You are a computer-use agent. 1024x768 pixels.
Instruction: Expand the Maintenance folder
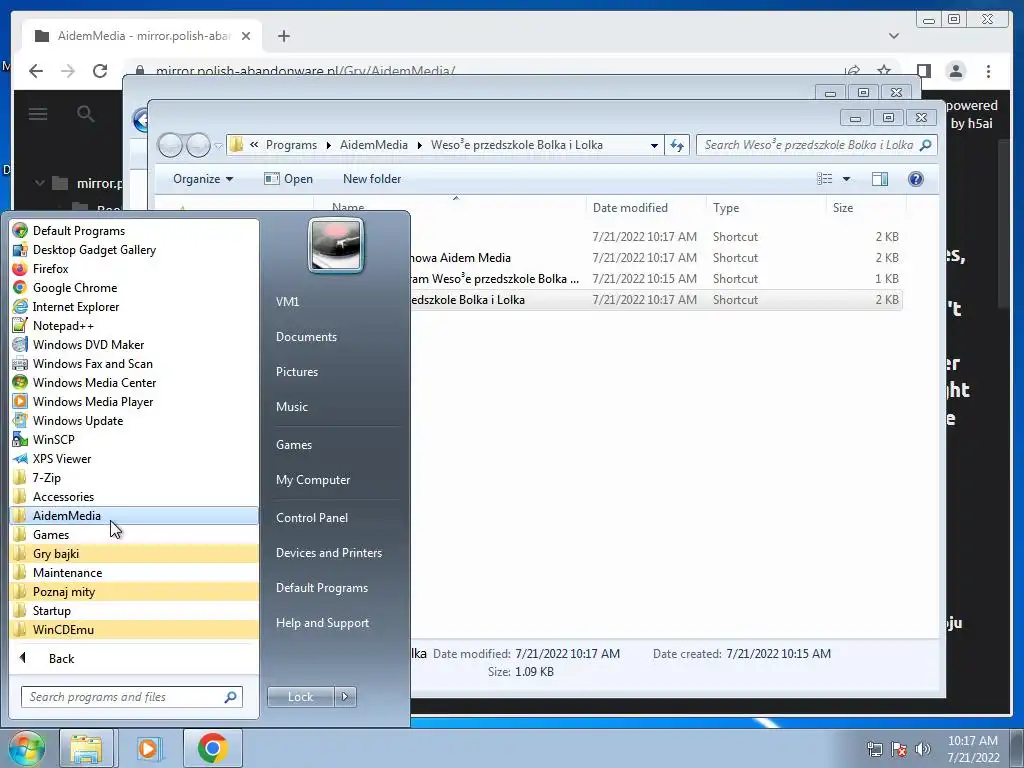coord(134,572)
